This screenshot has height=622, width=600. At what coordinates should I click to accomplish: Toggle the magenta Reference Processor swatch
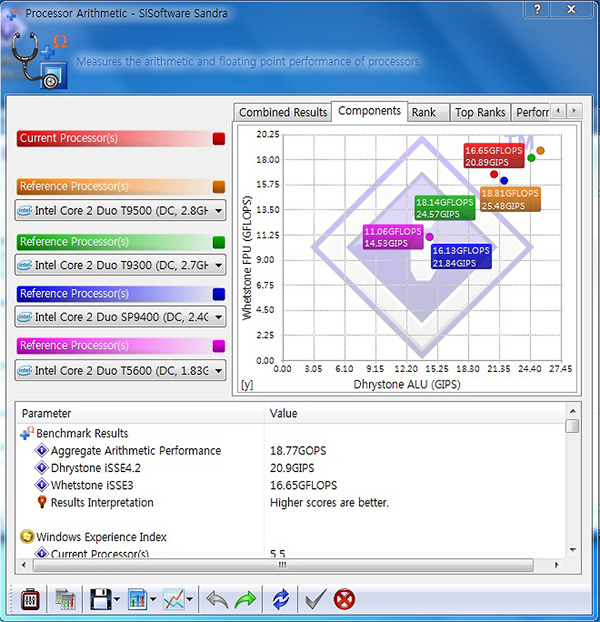pyautogui.click(x=219, y=346)
